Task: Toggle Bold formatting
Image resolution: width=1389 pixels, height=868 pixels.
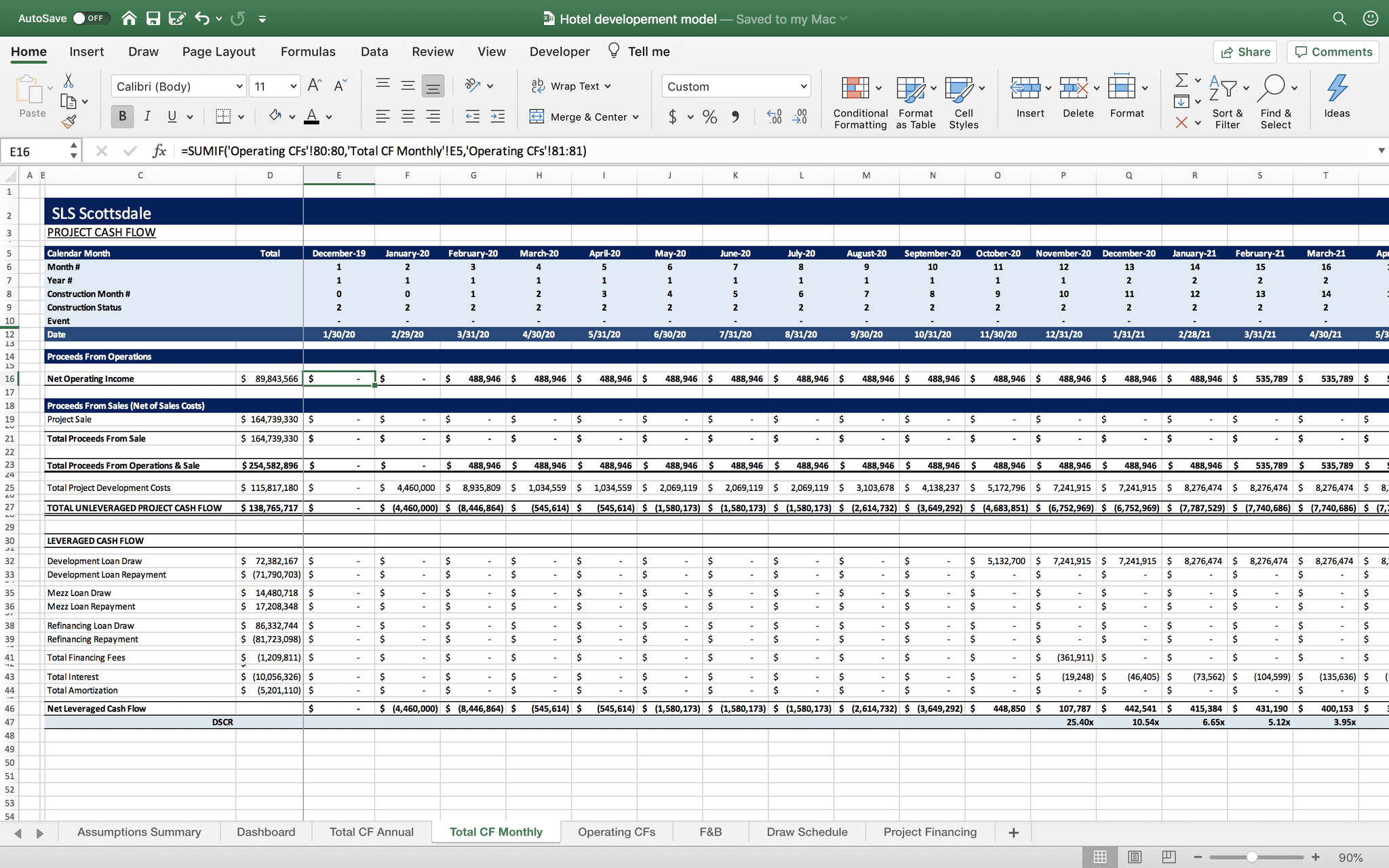Action: pyautogui.click(x=122, y=117)
